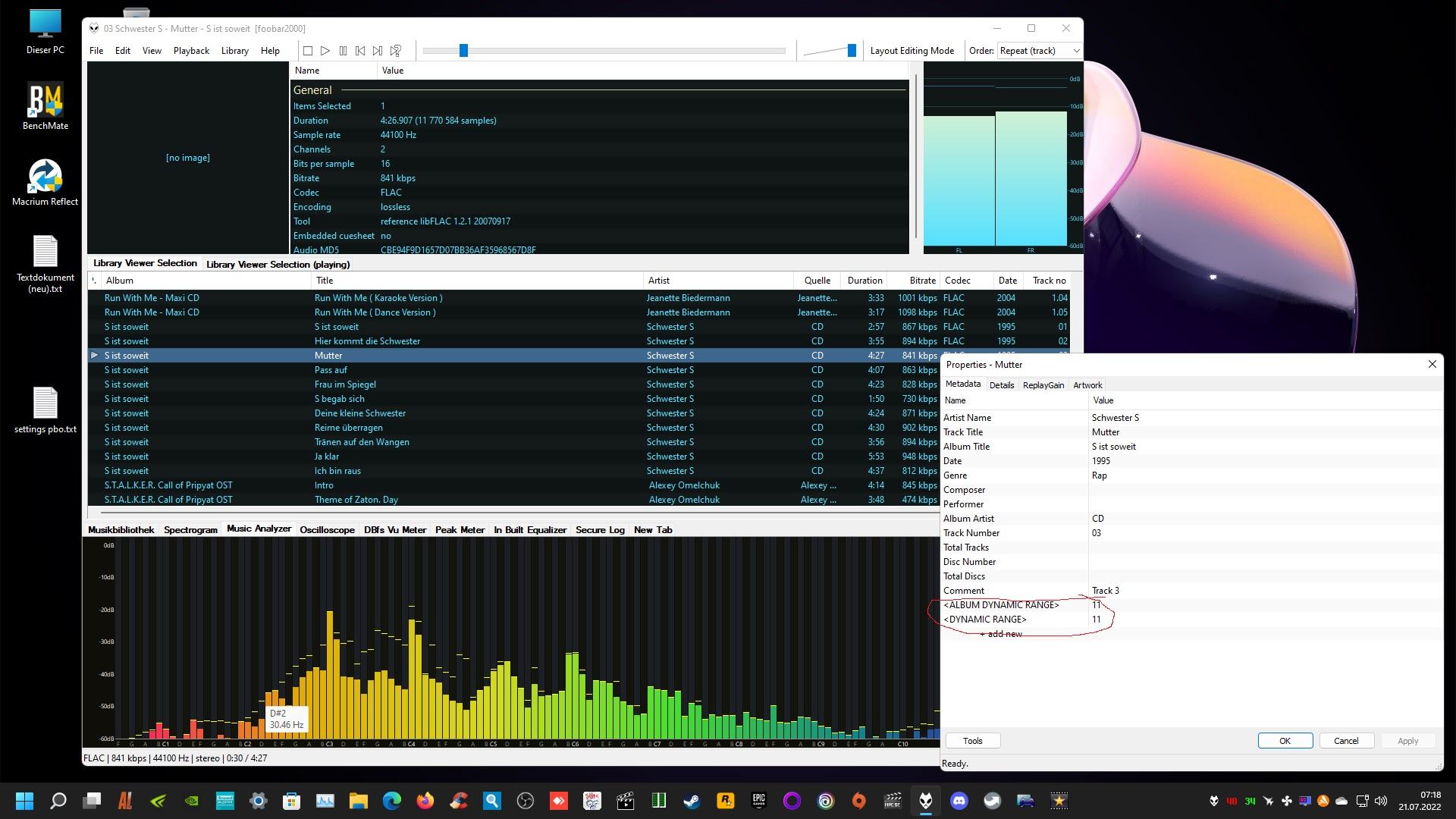Open Microsoft Edge from taskbar
The width and height of the screenshot is (1456, 819).
pyautogui.click(x=391, y=801)
